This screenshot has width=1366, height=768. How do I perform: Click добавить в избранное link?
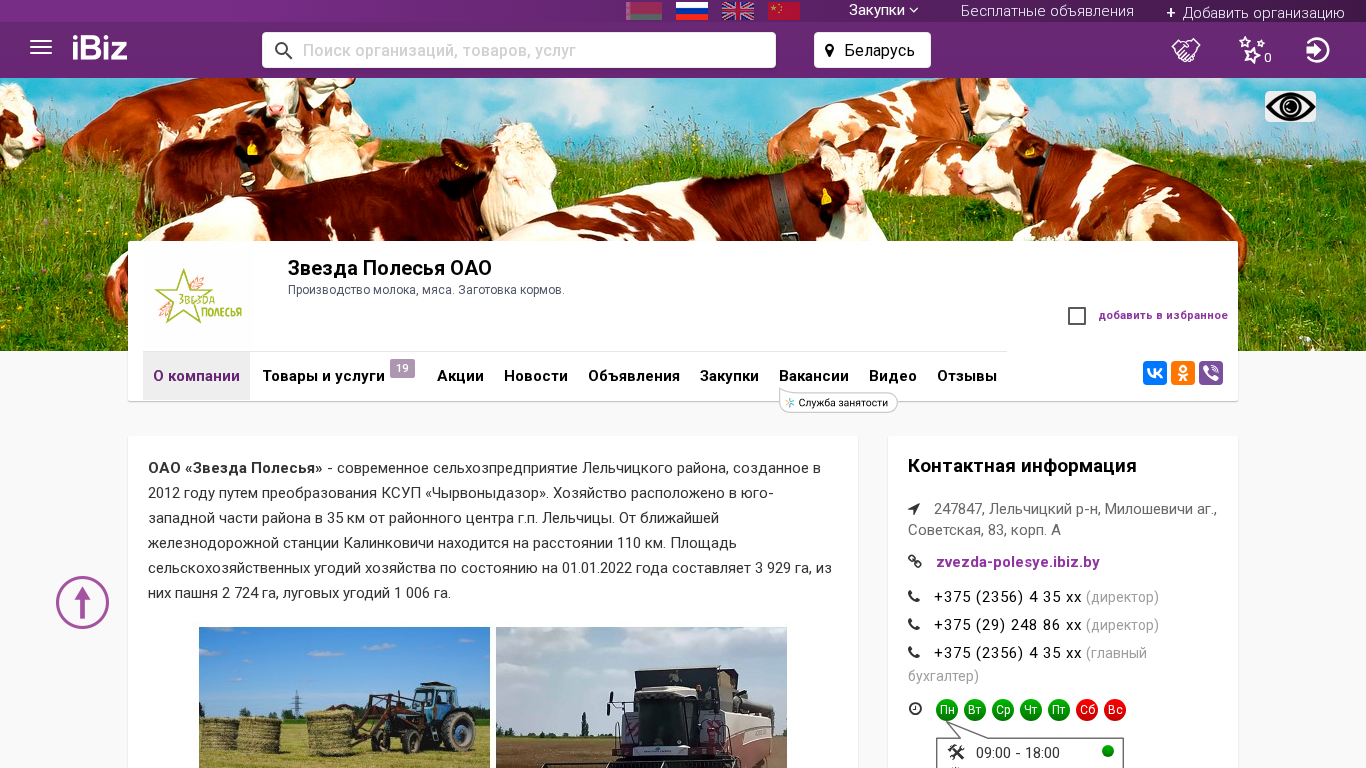coord(1163,316)
